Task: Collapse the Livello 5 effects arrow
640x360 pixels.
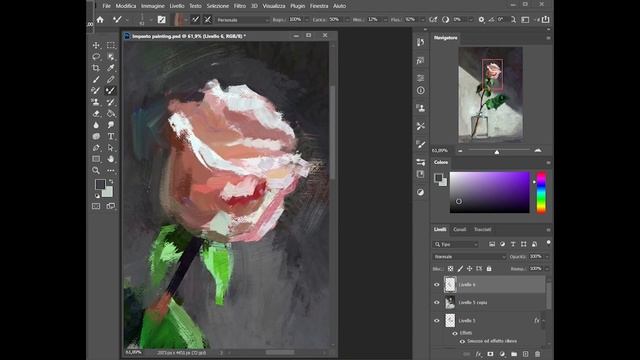Action: coord(544,321)
